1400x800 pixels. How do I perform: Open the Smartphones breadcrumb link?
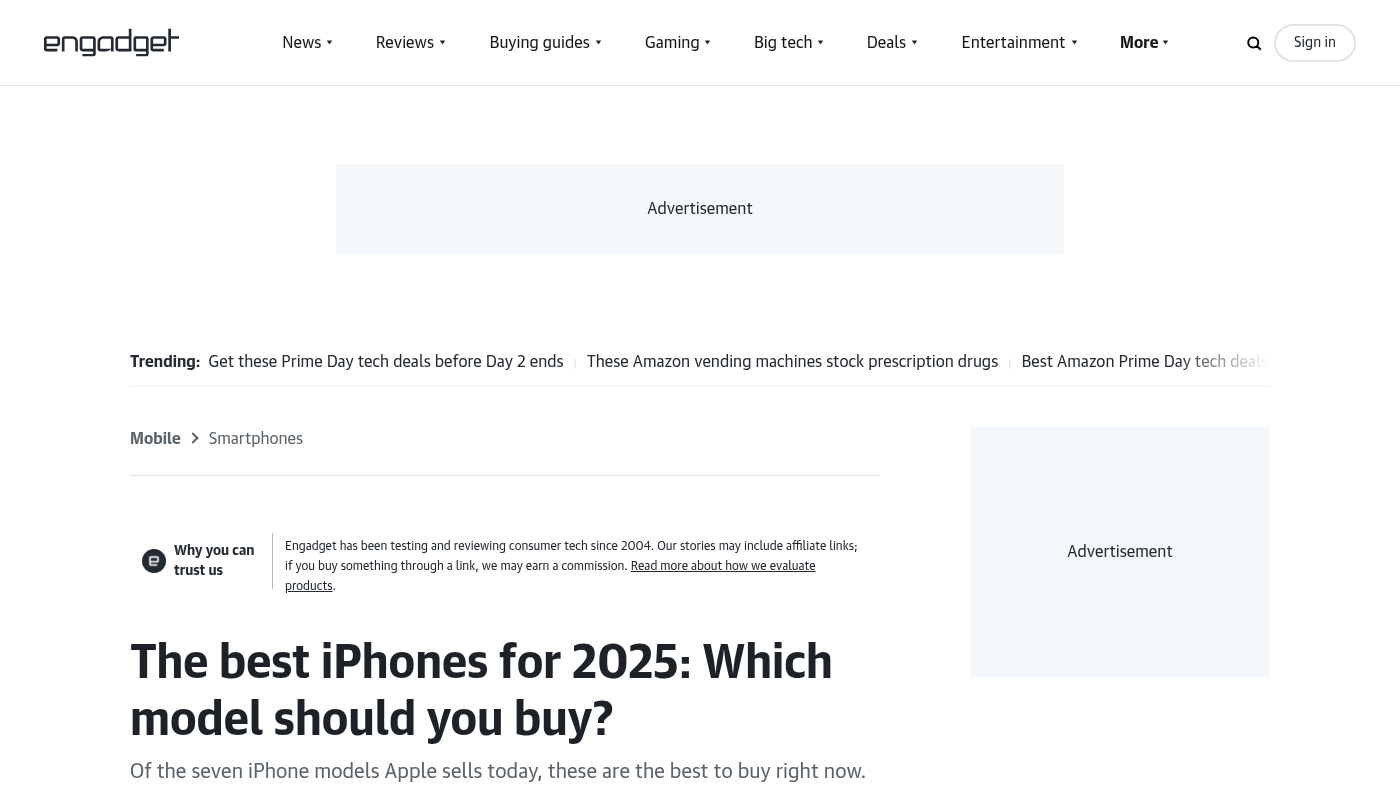click(255, 439)
